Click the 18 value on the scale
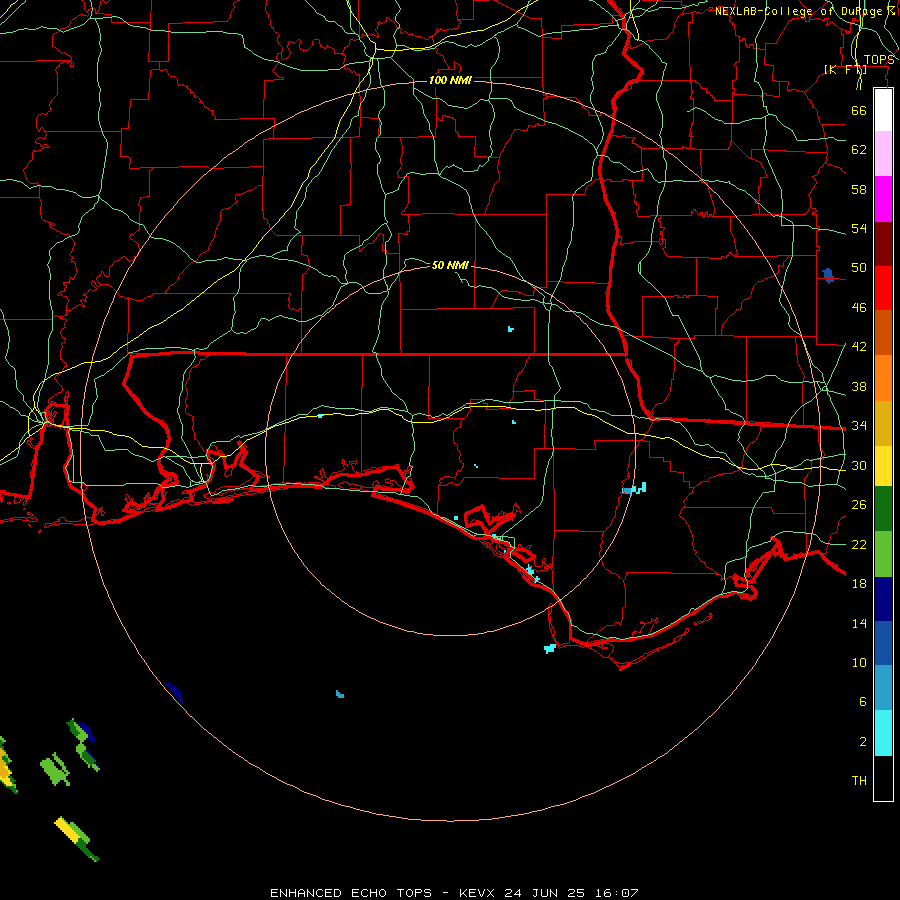900x900 pixels. pyautogui.click(x=859, y=584)
